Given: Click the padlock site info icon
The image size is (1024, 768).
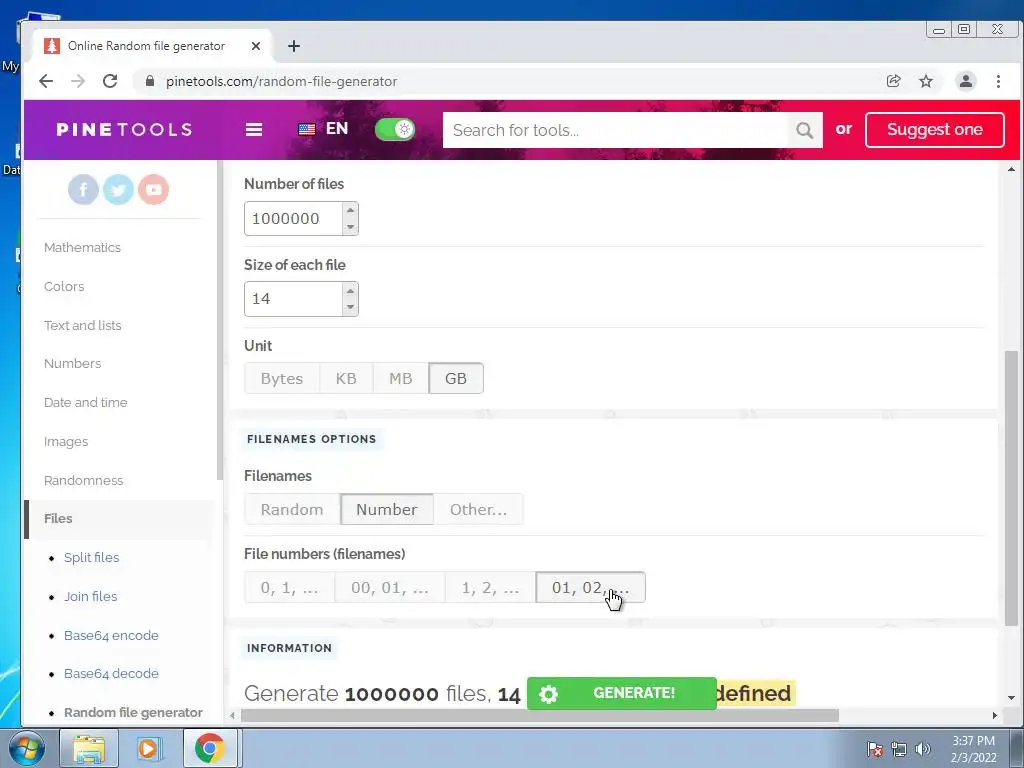Looking at the screenshot, I should click(x=150, y=81).
